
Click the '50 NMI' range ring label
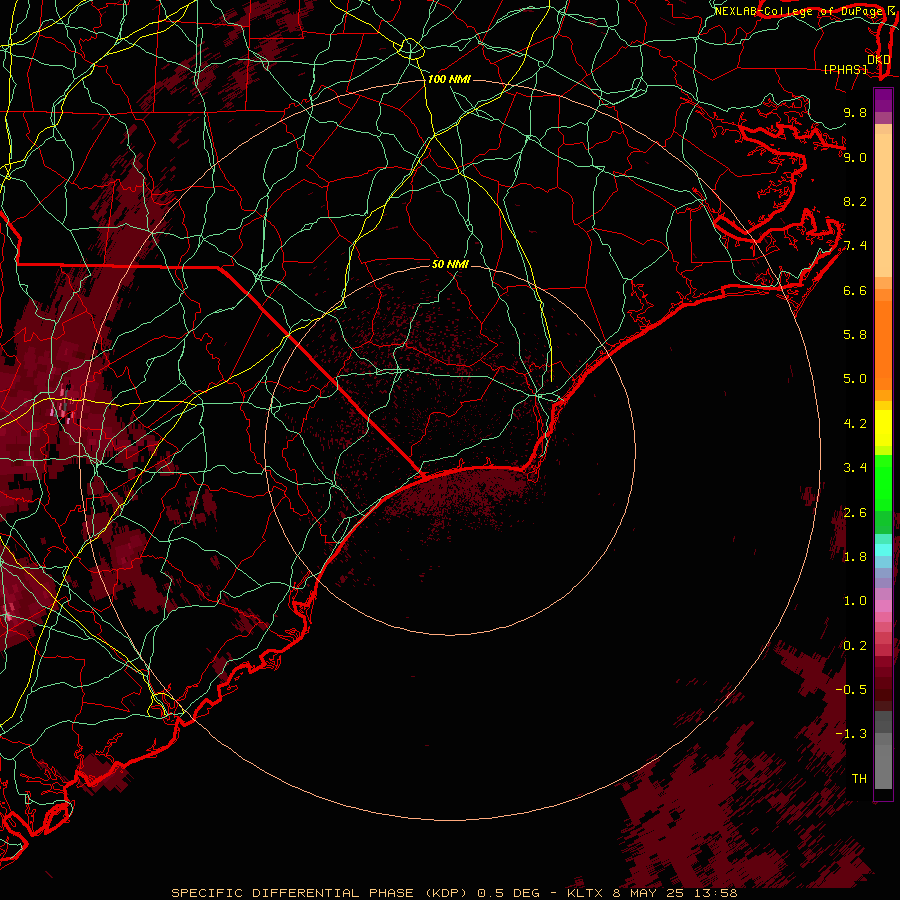450,264
